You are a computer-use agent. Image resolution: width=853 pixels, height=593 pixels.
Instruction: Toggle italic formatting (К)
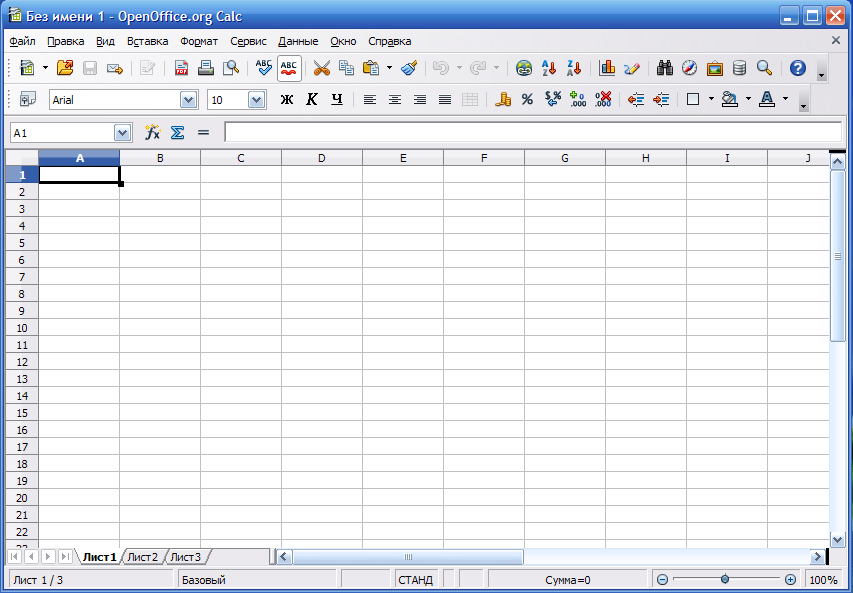311,99
